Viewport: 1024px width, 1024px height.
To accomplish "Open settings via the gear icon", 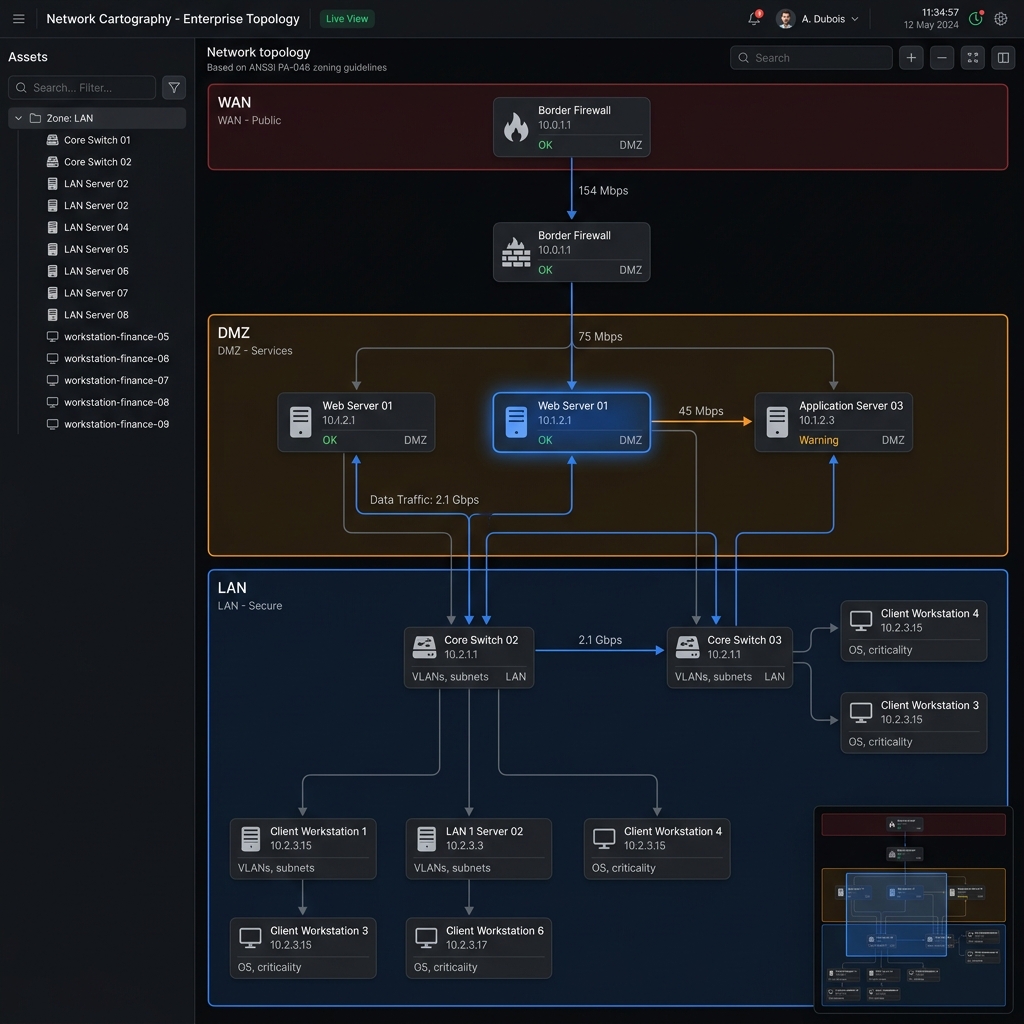I will coord(1000,19).
